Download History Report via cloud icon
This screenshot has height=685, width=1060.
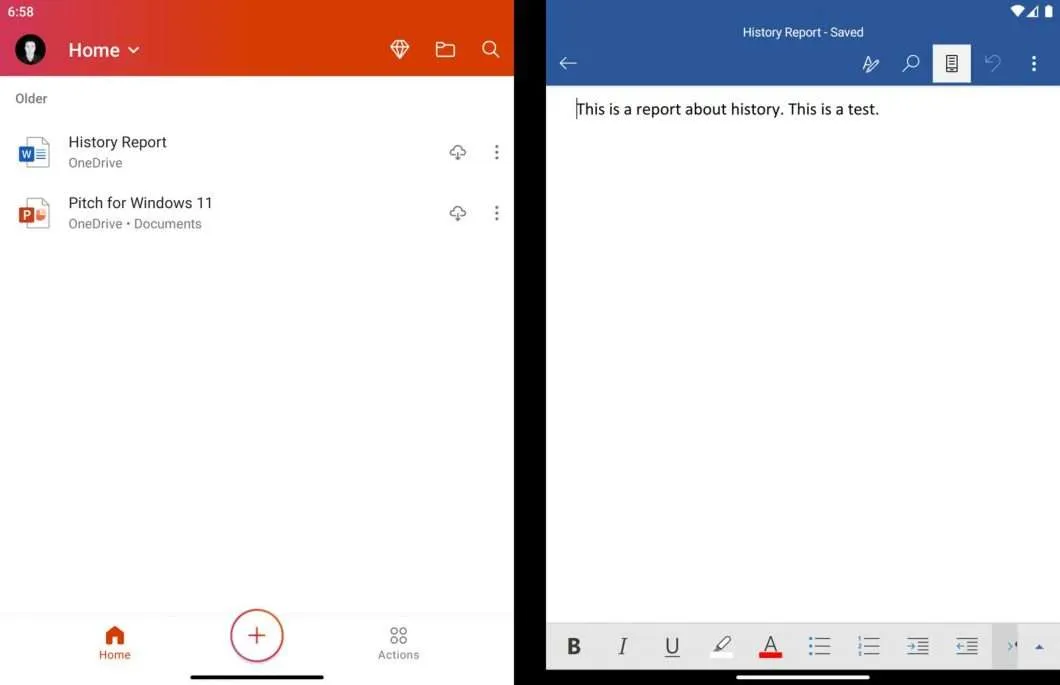pos(458,152)
